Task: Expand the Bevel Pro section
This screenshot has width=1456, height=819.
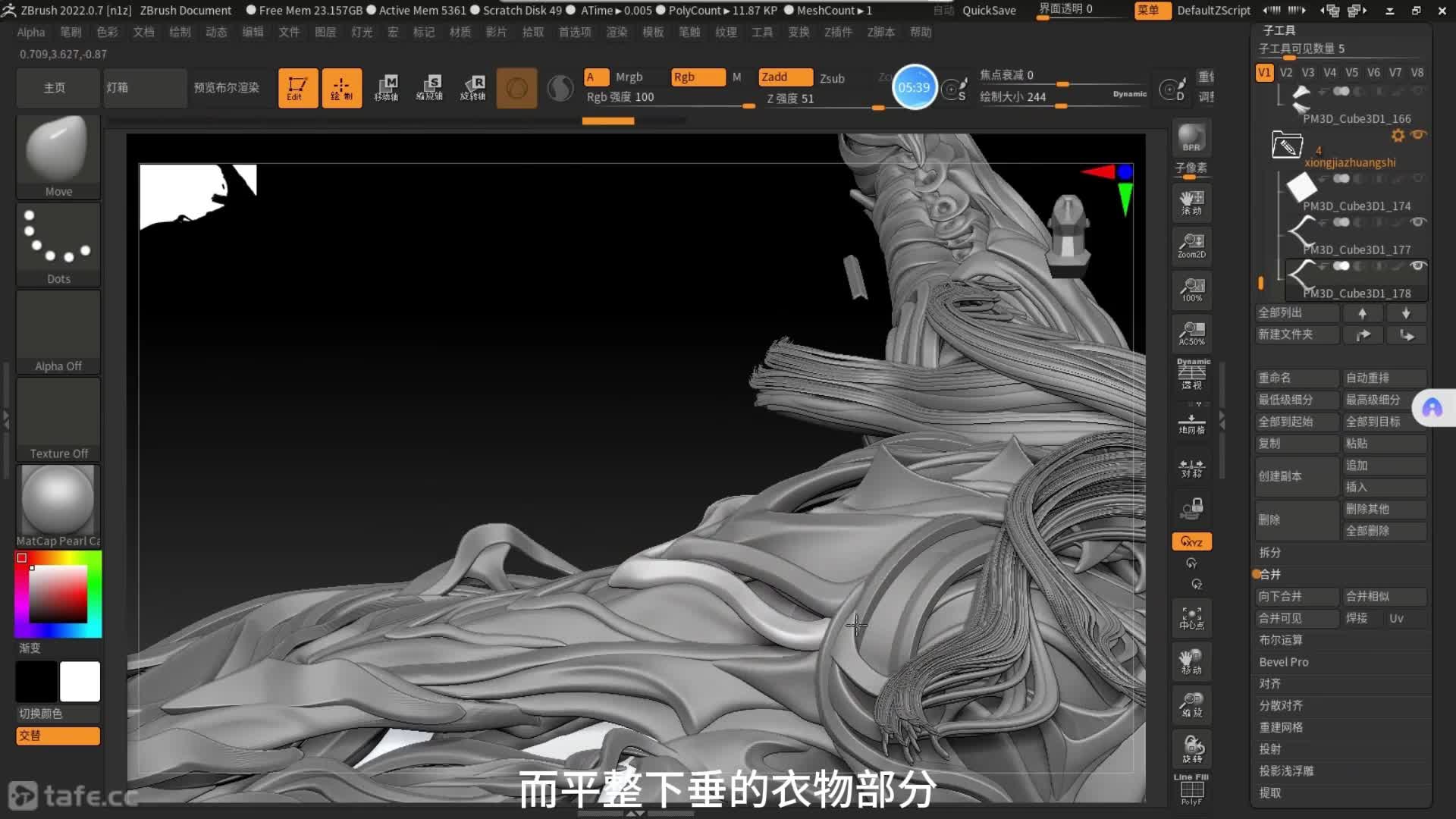Action: (1284, 662)
